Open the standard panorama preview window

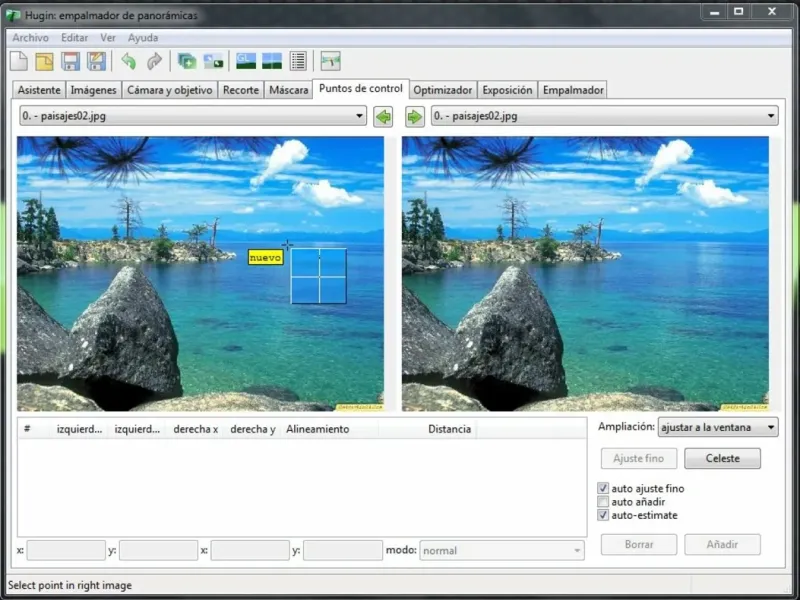click(272, 61)
